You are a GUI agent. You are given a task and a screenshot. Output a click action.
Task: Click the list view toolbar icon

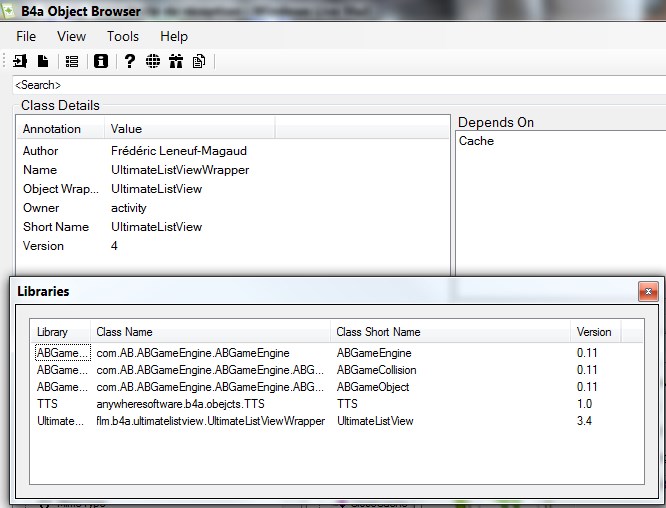click(x=72, y=62)
